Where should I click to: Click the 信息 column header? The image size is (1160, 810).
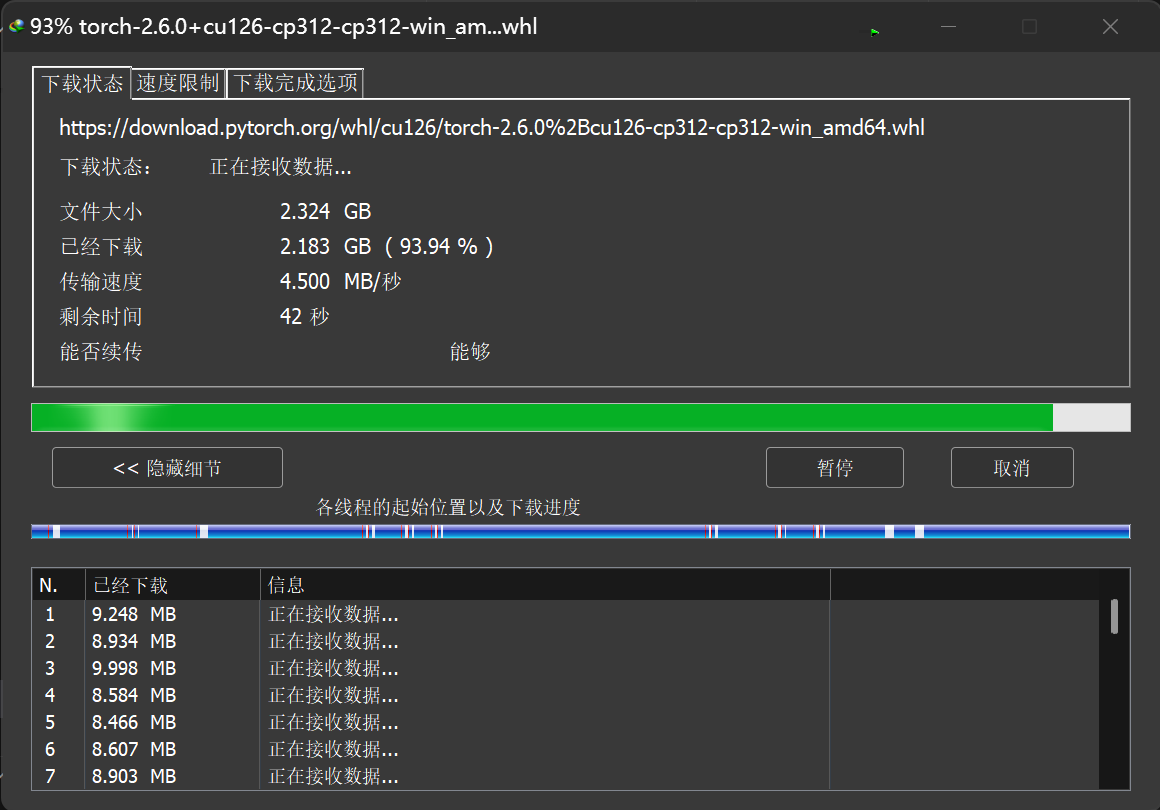tap(545, 585)
